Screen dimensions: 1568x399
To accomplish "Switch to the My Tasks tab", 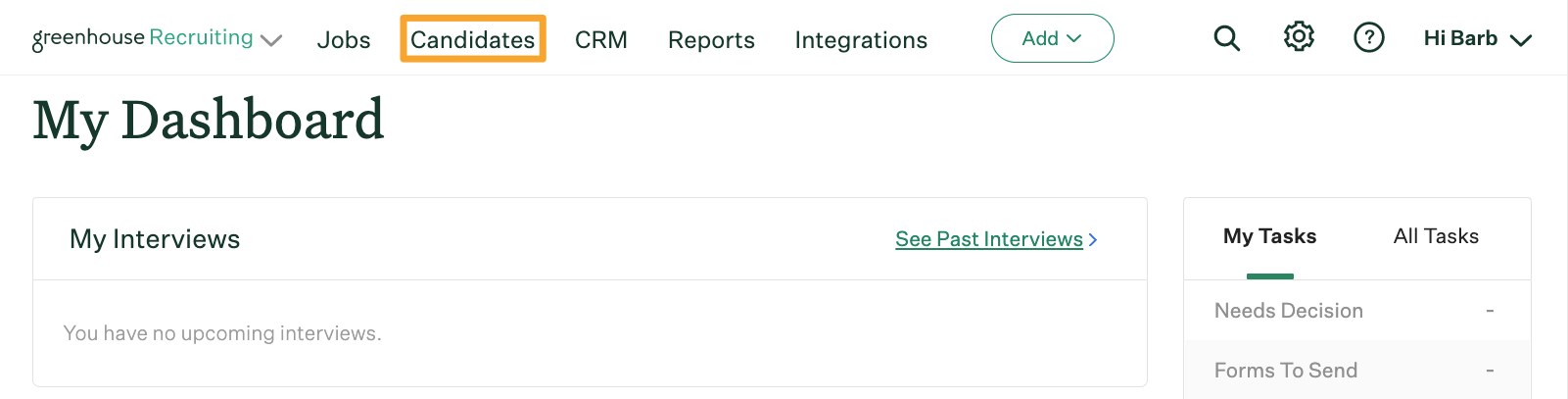I will pos(1269,236).
